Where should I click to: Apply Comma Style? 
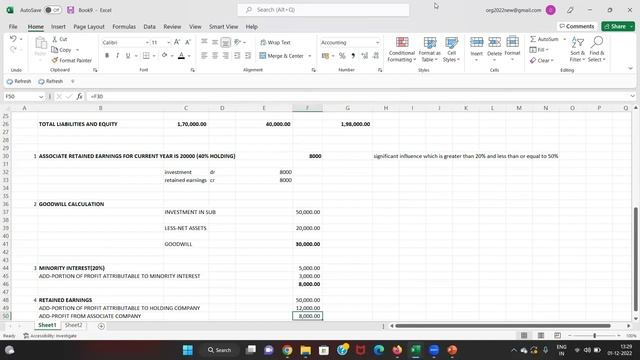pyautogui.click(x=353, y=56)
